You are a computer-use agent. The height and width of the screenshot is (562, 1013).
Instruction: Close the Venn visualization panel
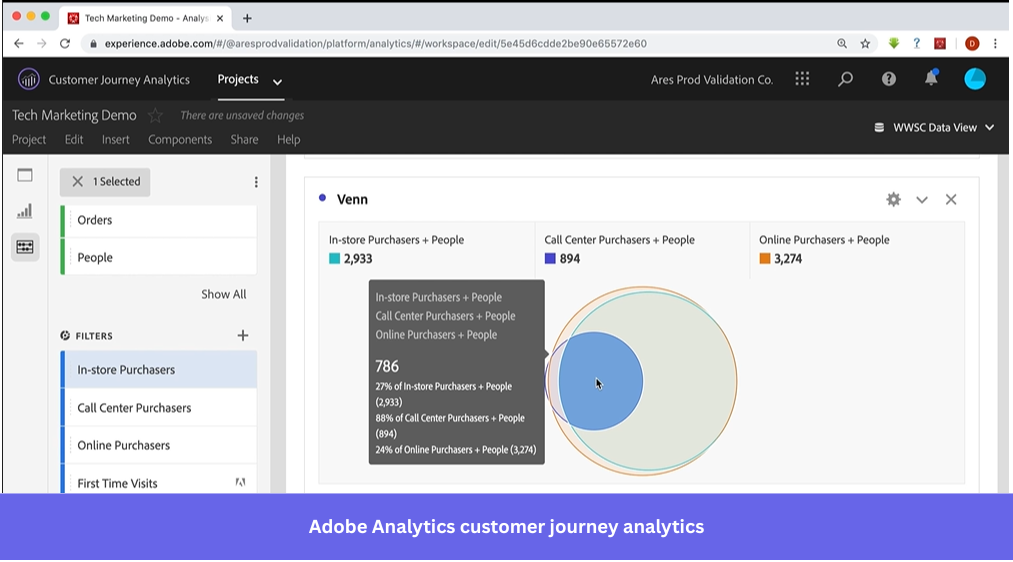tap(951, 200)
